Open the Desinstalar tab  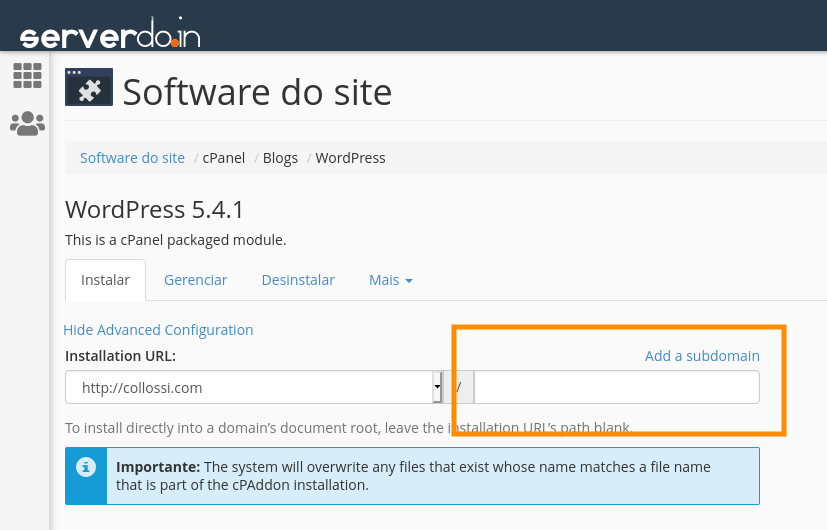click(x=298, y=280)
